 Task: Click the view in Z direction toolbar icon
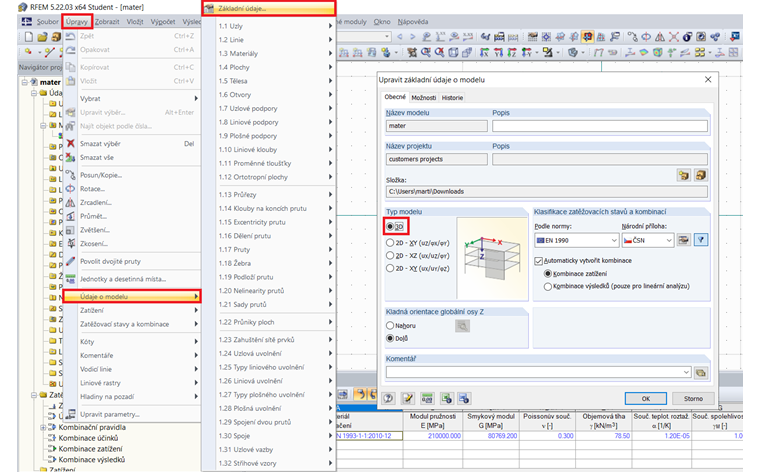pos(512,52)
